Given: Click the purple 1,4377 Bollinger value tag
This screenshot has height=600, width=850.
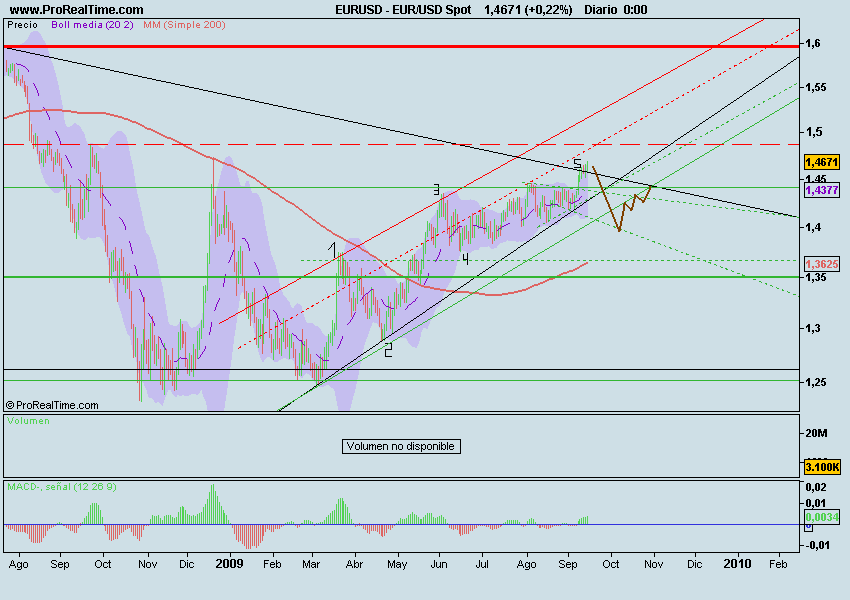Looking at the screenshot, I should pos(822,190).
